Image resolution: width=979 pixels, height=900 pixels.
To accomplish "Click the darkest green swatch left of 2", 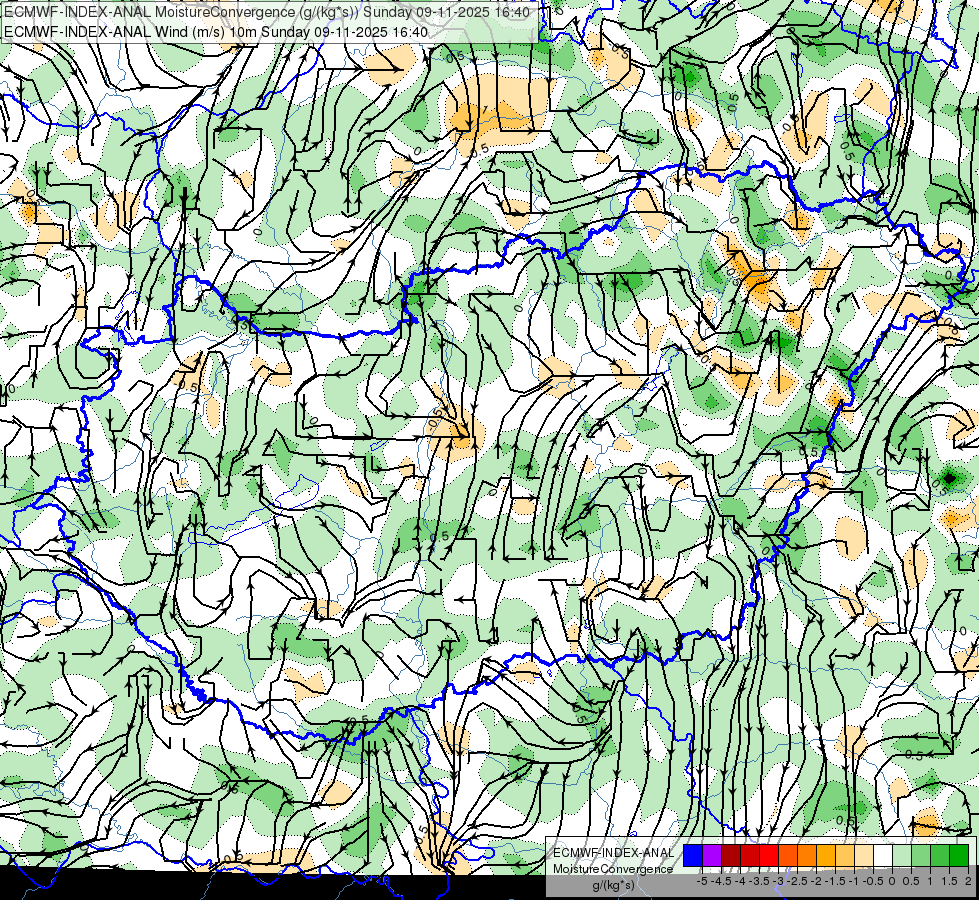I will click(x=959, y=856).
